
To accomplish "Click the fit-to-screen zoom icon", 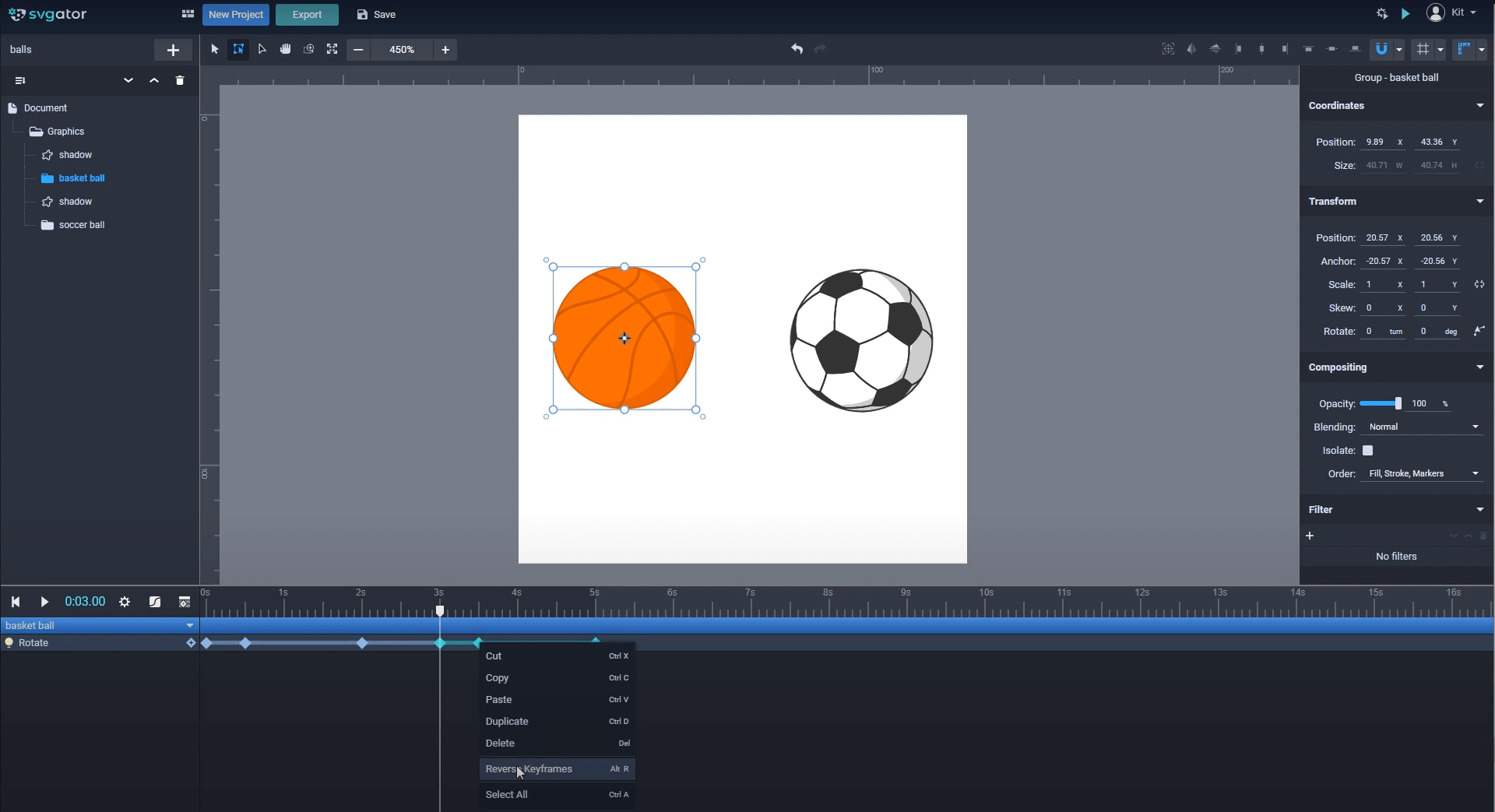I will click(x=332, y=49).
